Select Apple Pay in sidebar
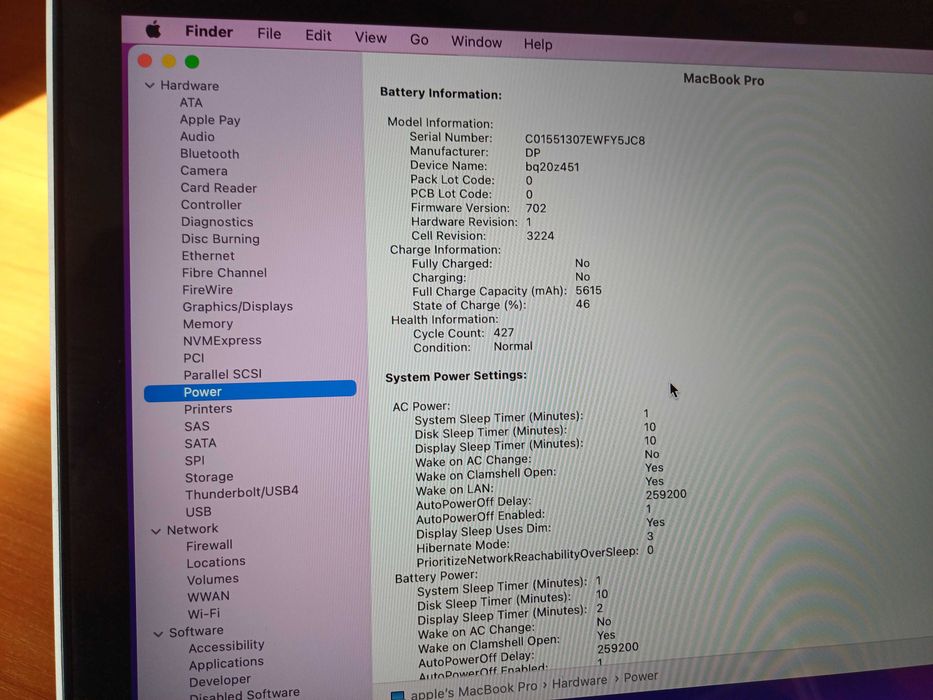 pyautogui.click(x=210, y=120)
